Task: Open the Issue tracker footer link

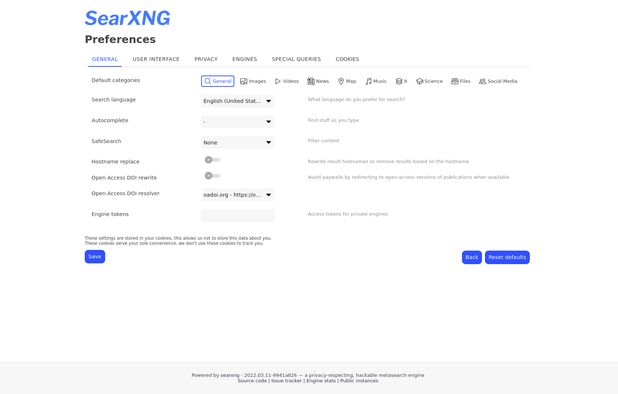Action: (x=287, y=381)
